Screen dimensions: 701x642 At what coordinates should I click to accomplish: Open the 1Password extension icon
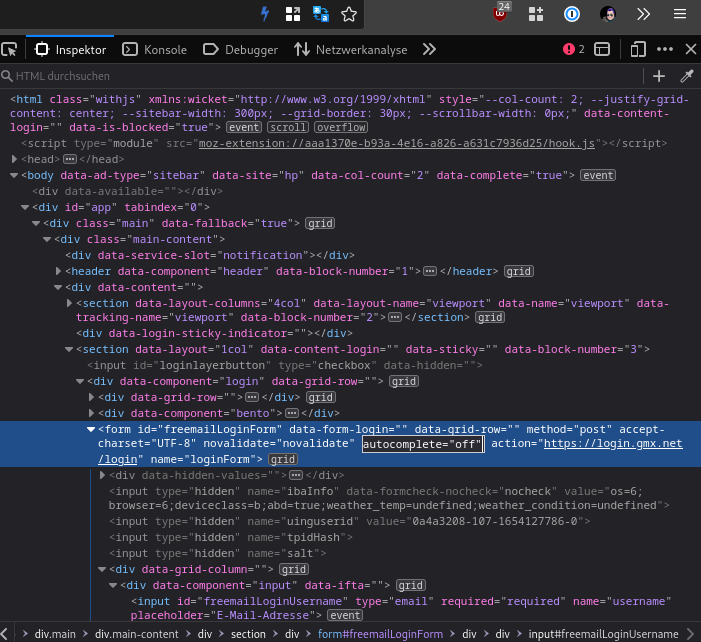click(x=572, y=14)
